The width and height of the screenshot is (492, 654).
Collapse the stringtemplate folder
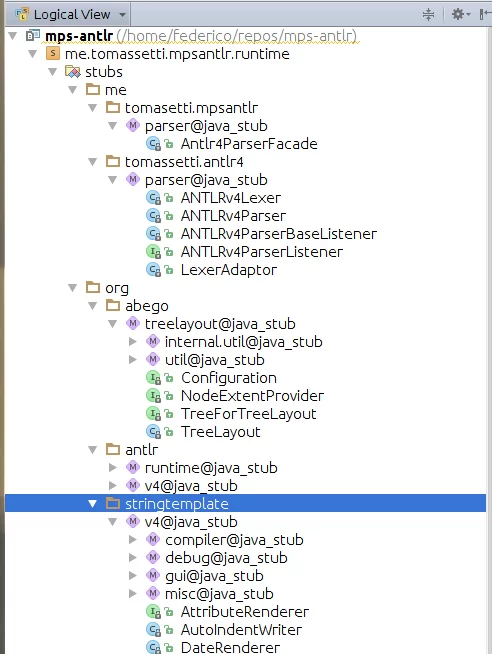pos(93,504)
